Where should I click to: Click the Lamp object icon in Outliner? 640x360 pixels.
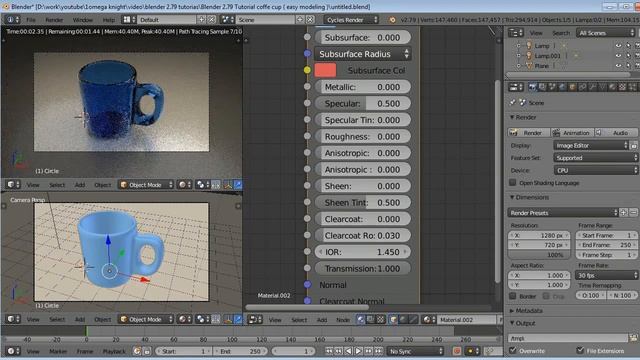tap(529, 45)
